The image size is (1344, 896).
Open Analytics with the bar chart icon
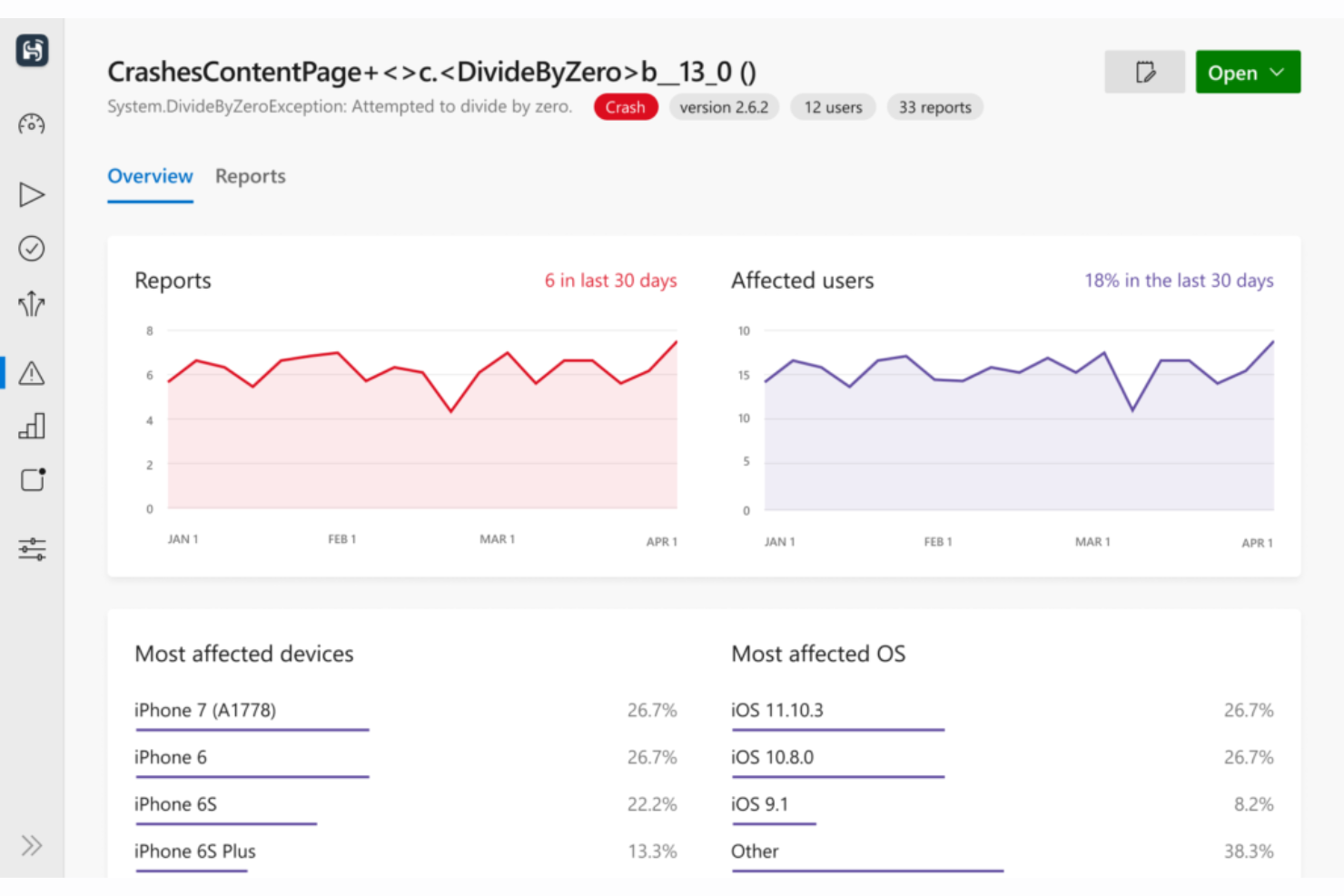pos(30,427)
